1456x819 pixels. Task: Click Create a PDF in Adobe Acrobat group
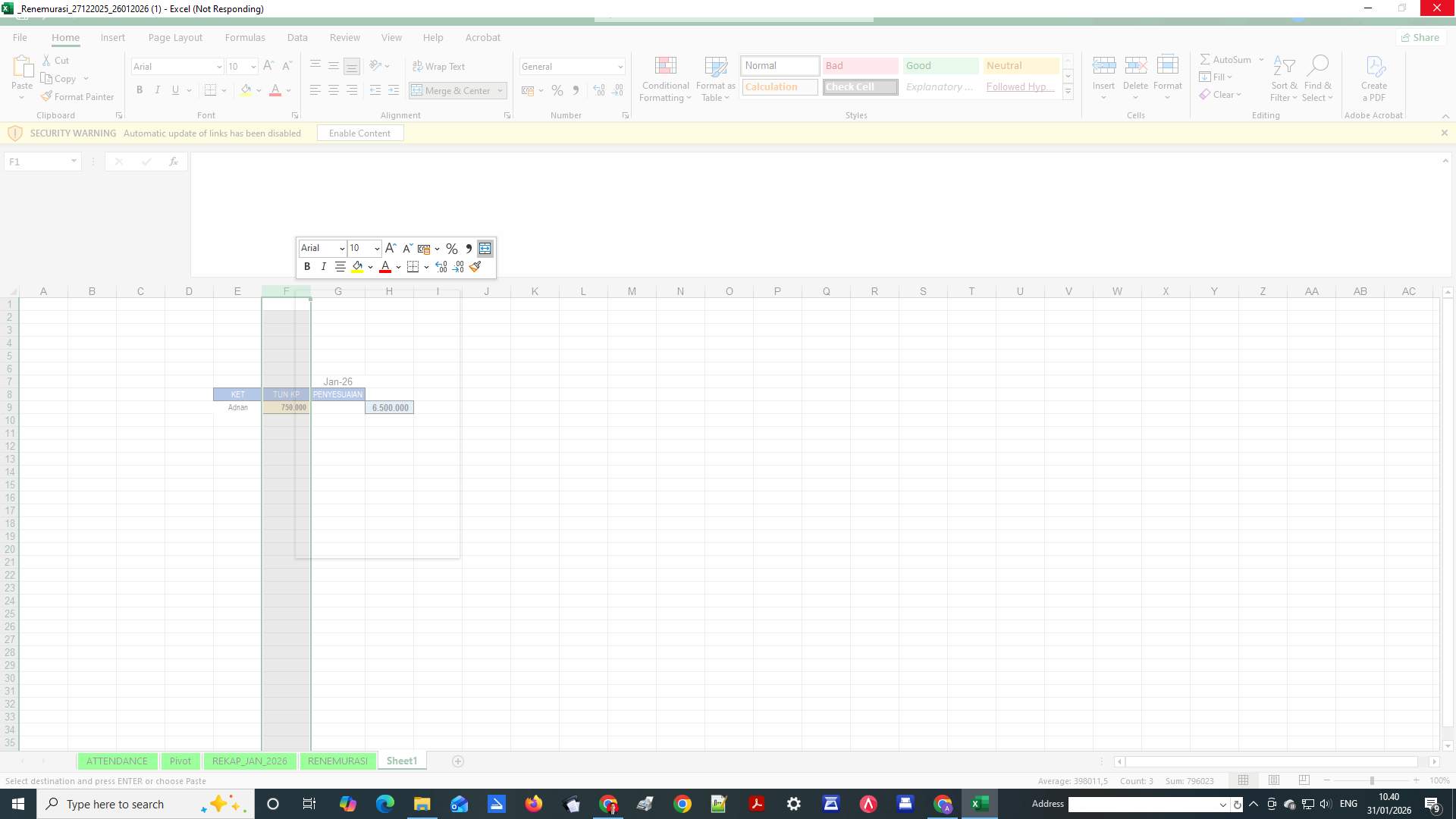coord(1373,78)
